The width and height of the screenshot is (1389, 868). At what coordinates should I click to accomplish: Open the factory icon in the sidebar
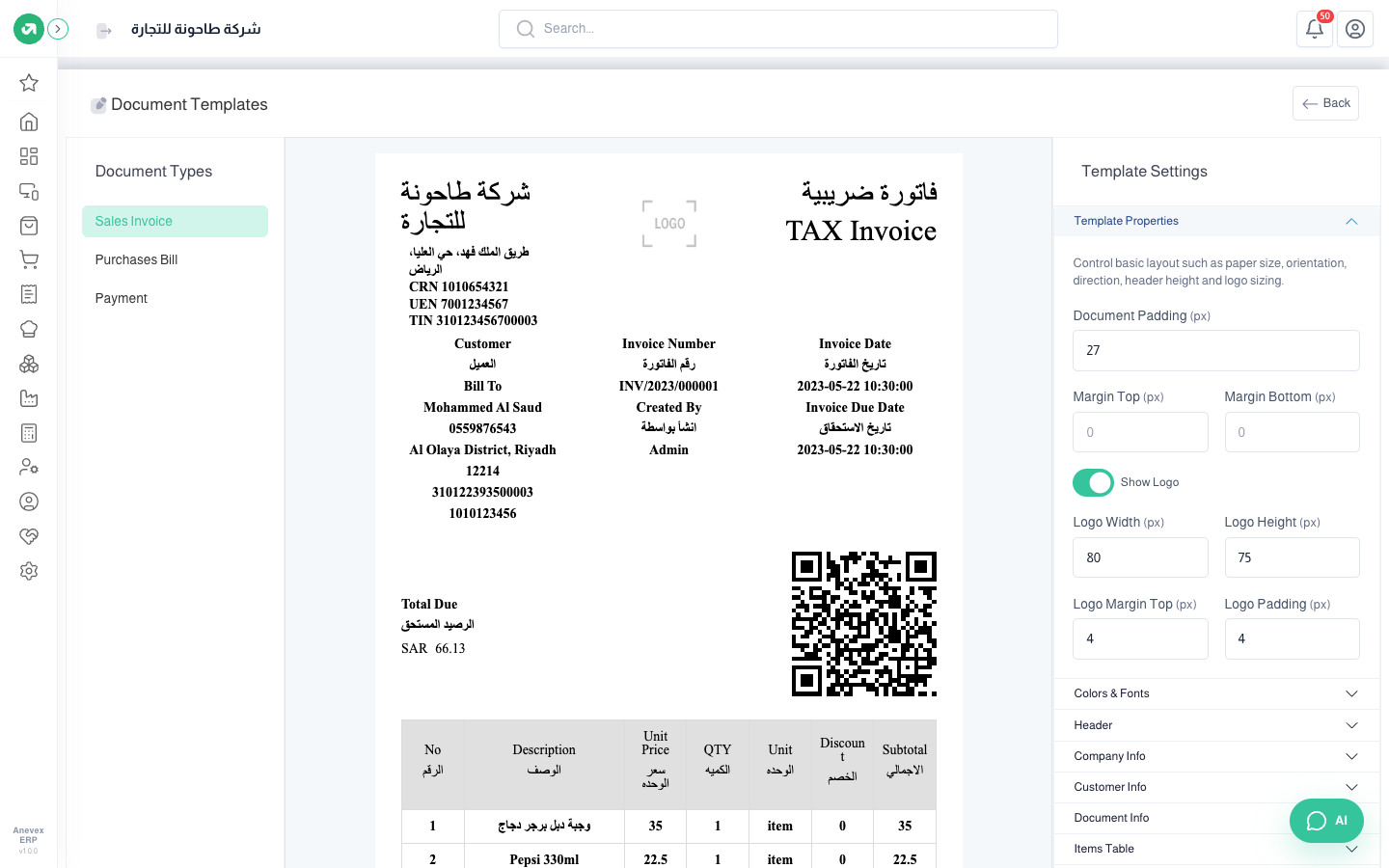(x=29, y=398)
